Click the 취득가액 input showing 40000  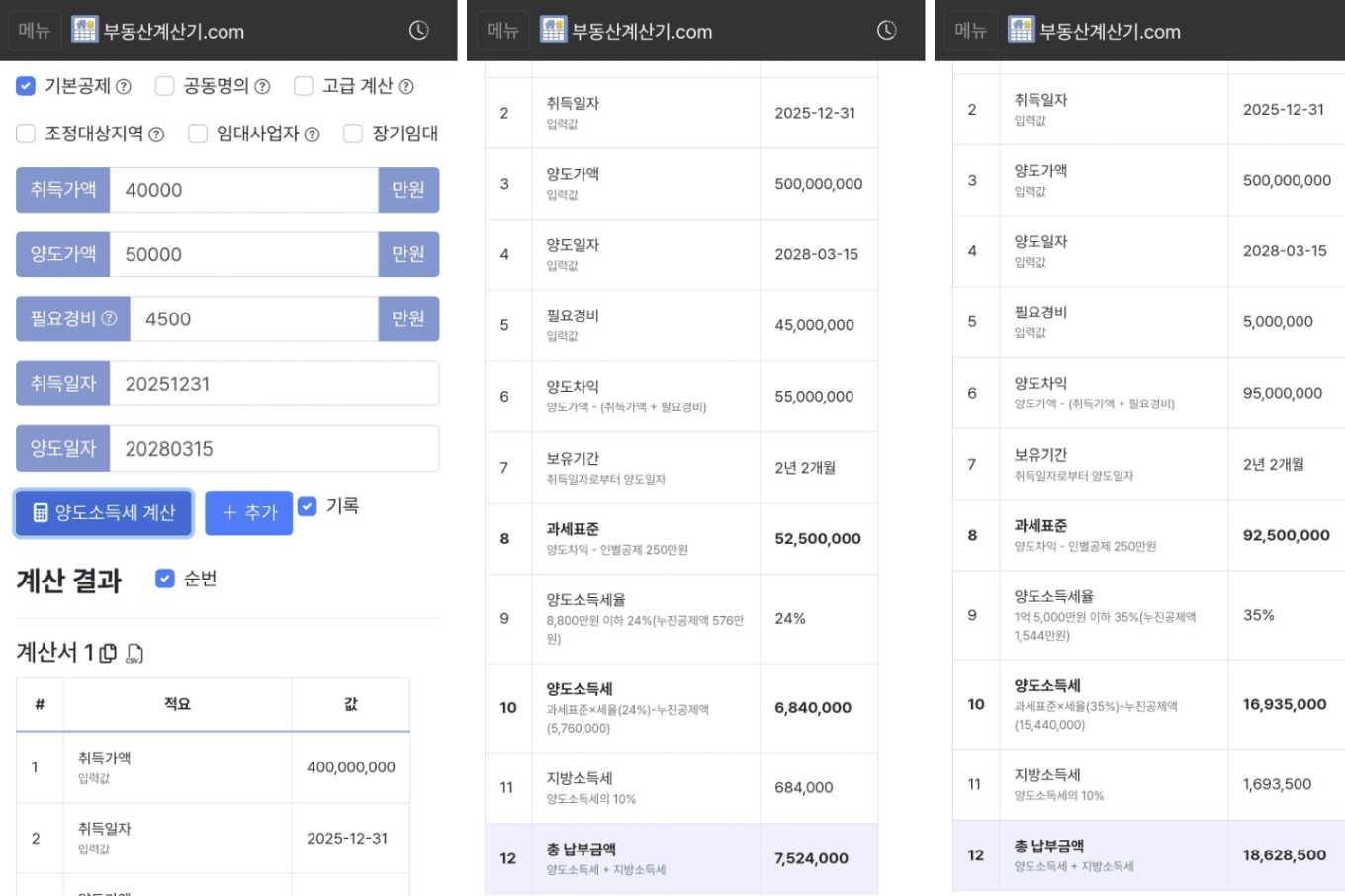point(243,190)
